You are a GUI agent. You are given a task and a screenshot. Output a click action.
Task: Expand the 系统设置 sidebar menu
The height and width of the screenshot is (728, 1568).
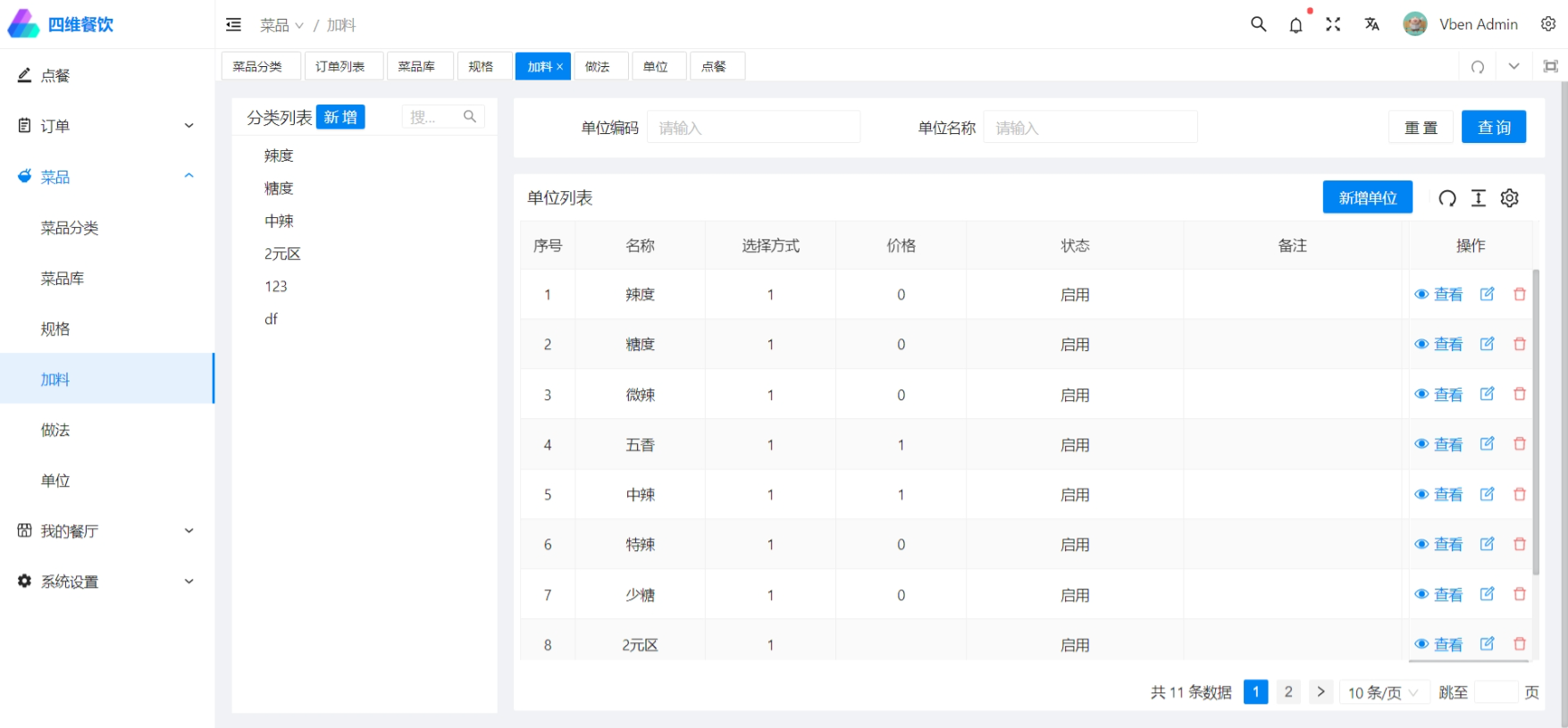107,582
